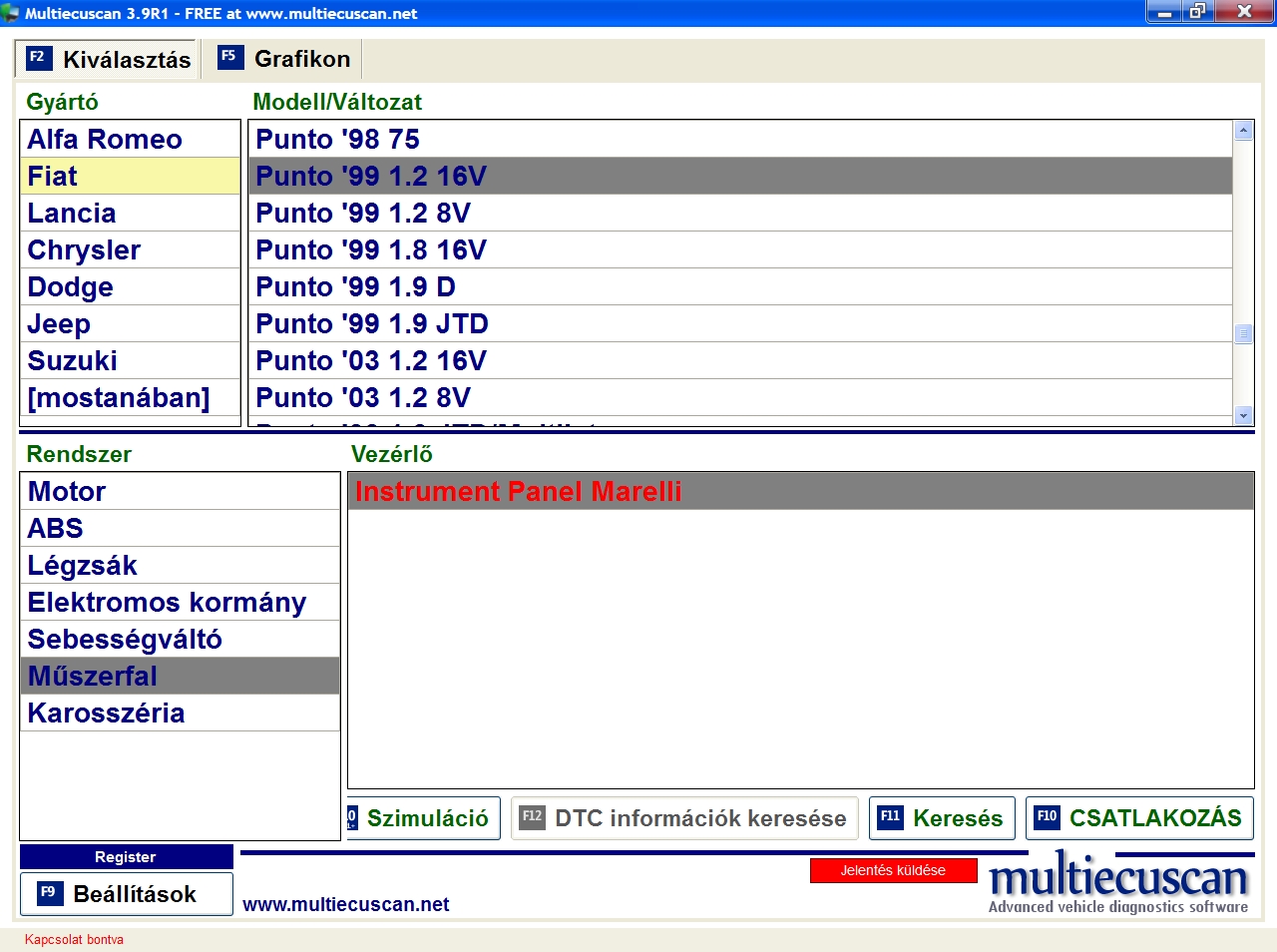The height and width of the screenshot is (952, 1277).
Task: Open Beállítások settings
Action: (x=126, y=894)
